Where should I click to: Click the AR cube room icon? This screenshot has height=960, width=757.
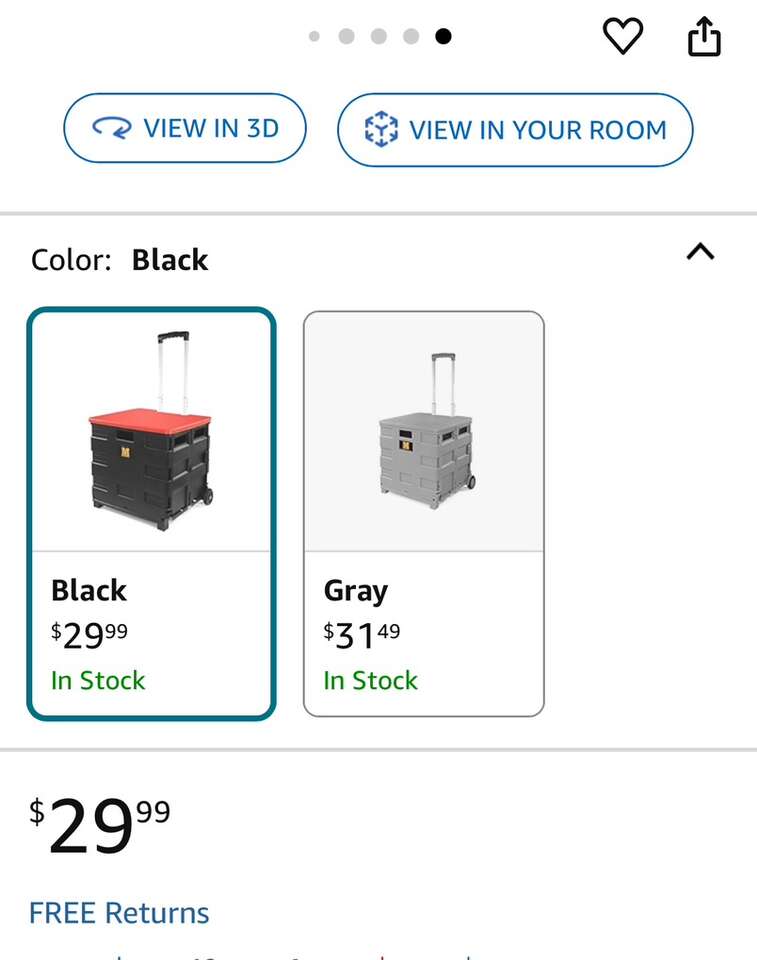(x=380, y=130)
